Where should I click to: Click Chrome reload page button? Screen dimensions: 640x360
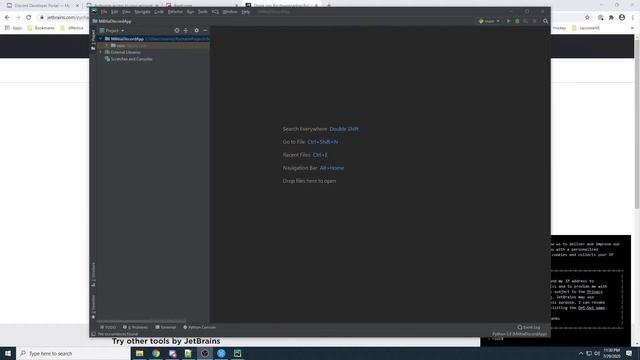point(29,18)
